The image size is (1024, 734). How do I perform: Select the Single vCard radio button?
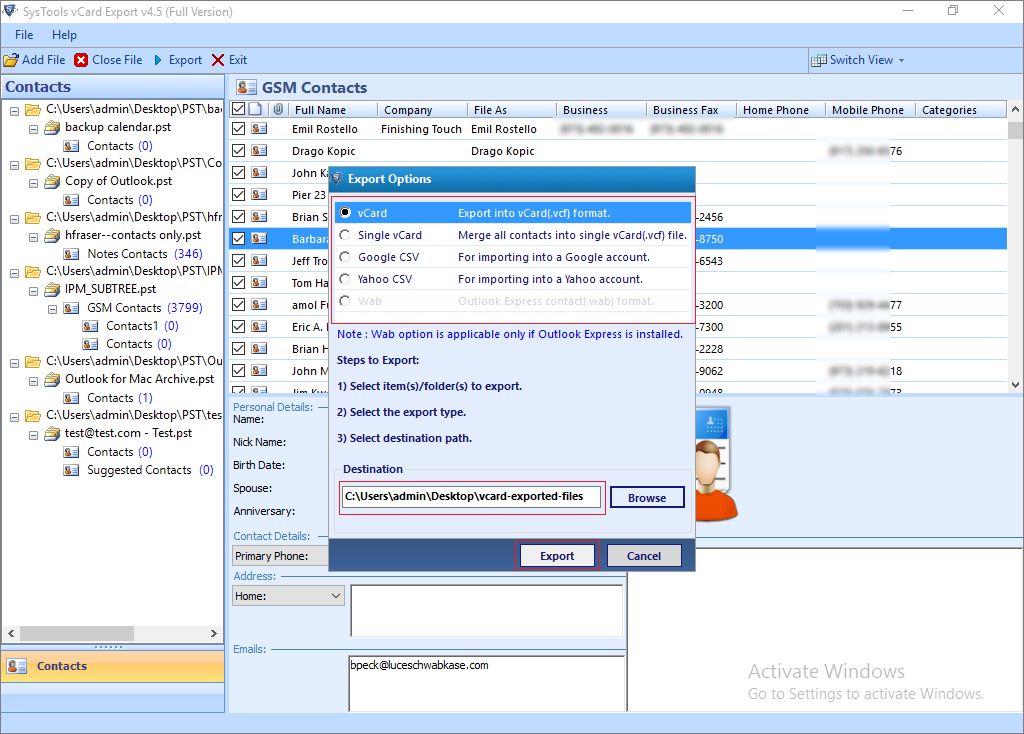pyautogui.click(x=345, y=235)
